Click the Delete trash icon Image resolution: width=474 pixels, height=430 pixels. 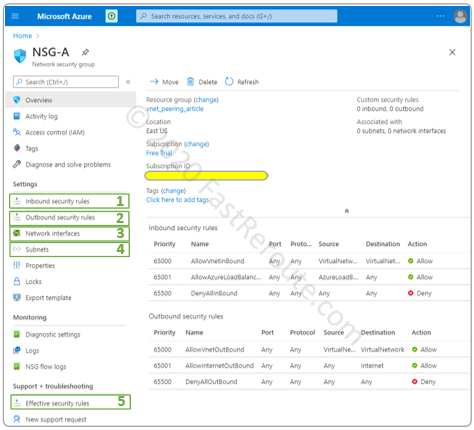click(x=190, y=82)
